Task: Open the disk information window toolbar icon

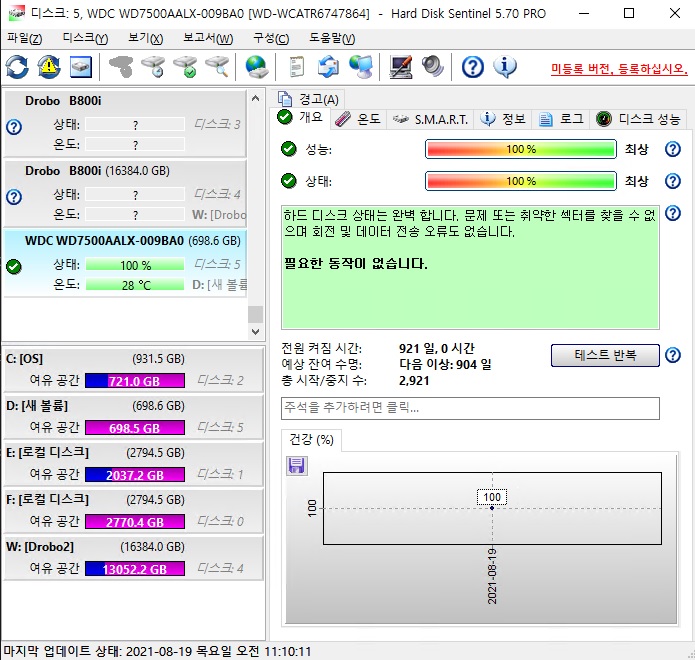Action: pyautogui.click(x=81, y=67)
